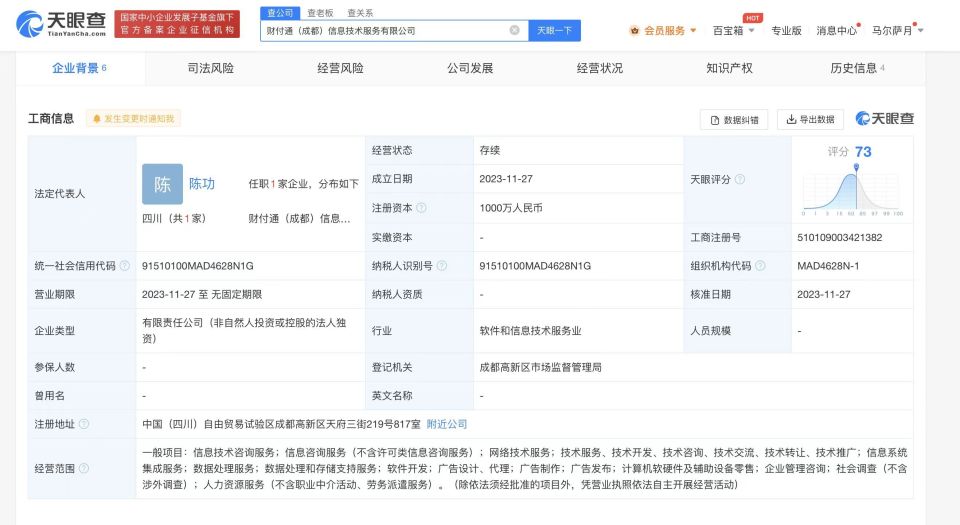Open the 会员服务 dropdown menu
Viewport: 960px width, 525px height.
coord(664,31)
